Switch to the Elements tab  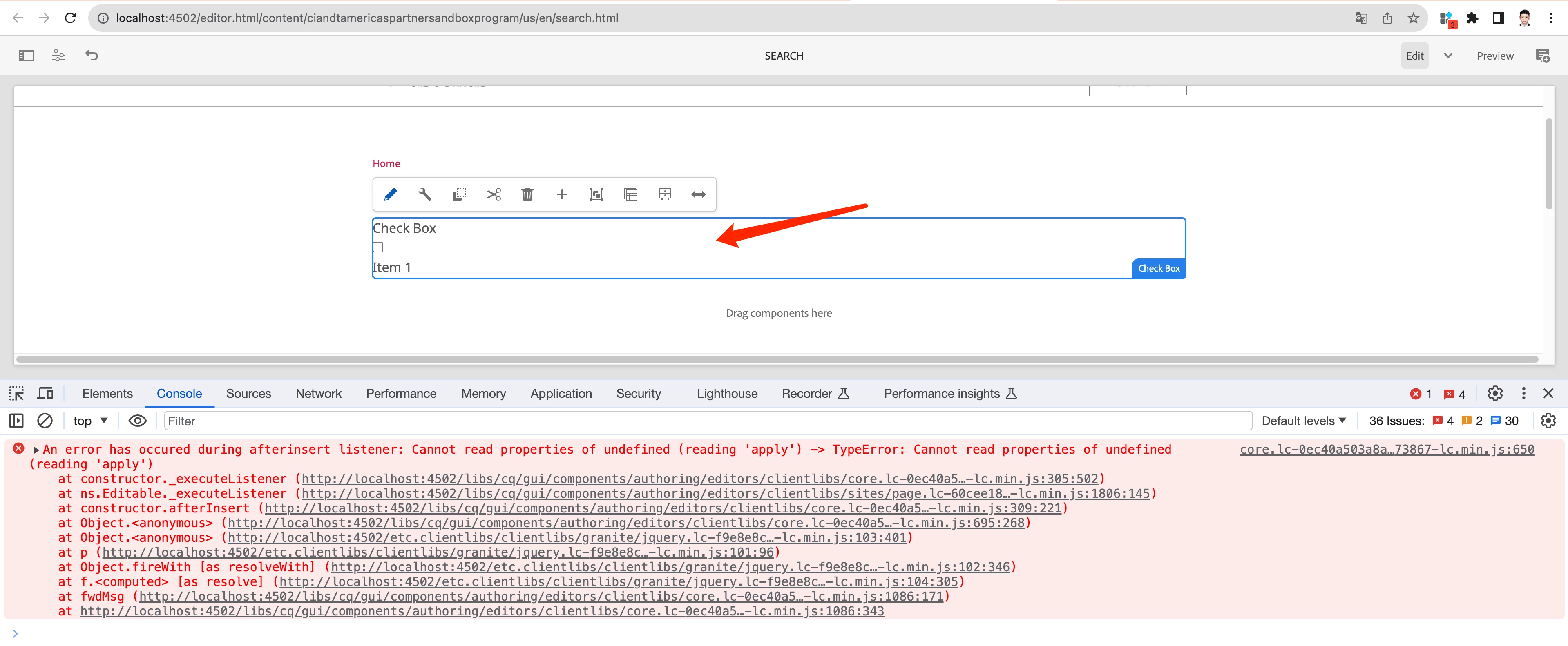tap(107, 394)
